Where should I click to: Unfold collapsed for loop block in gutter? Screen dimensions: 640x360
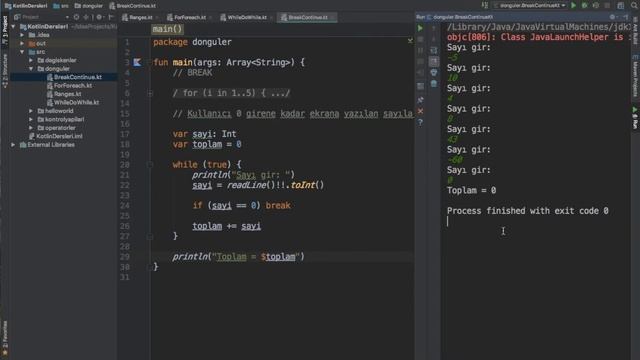pos(150,93)
